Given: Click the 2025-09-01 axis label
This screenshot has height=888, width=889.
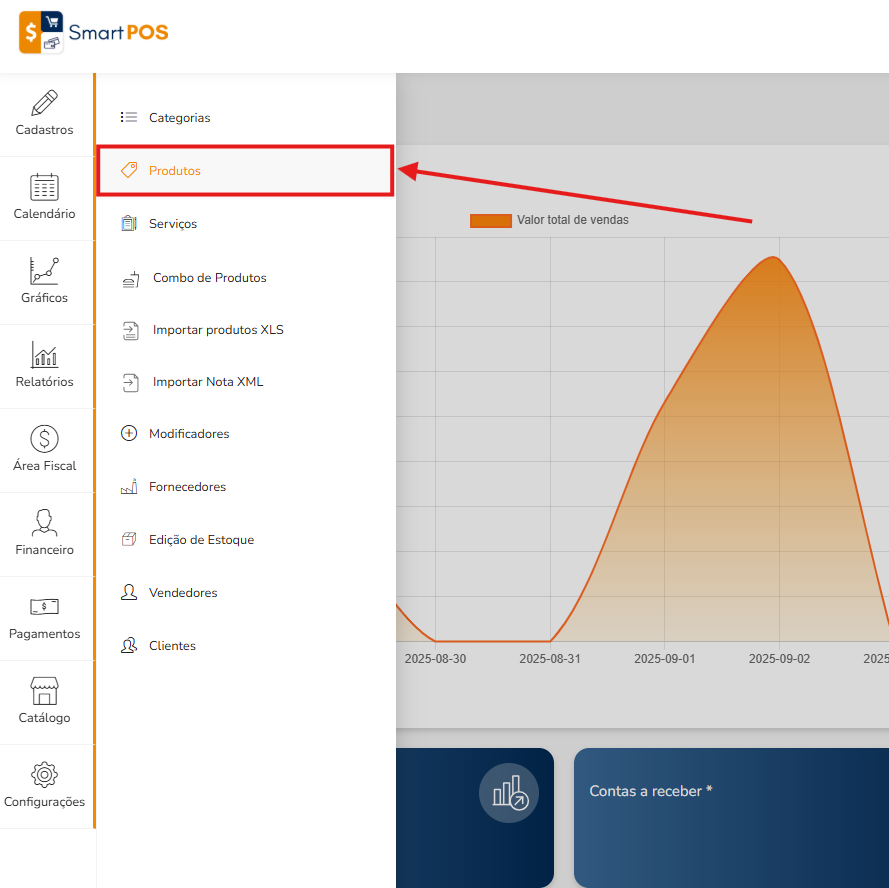Looking at the screenshot, I should pyautogui.click(x=664, y=659).
